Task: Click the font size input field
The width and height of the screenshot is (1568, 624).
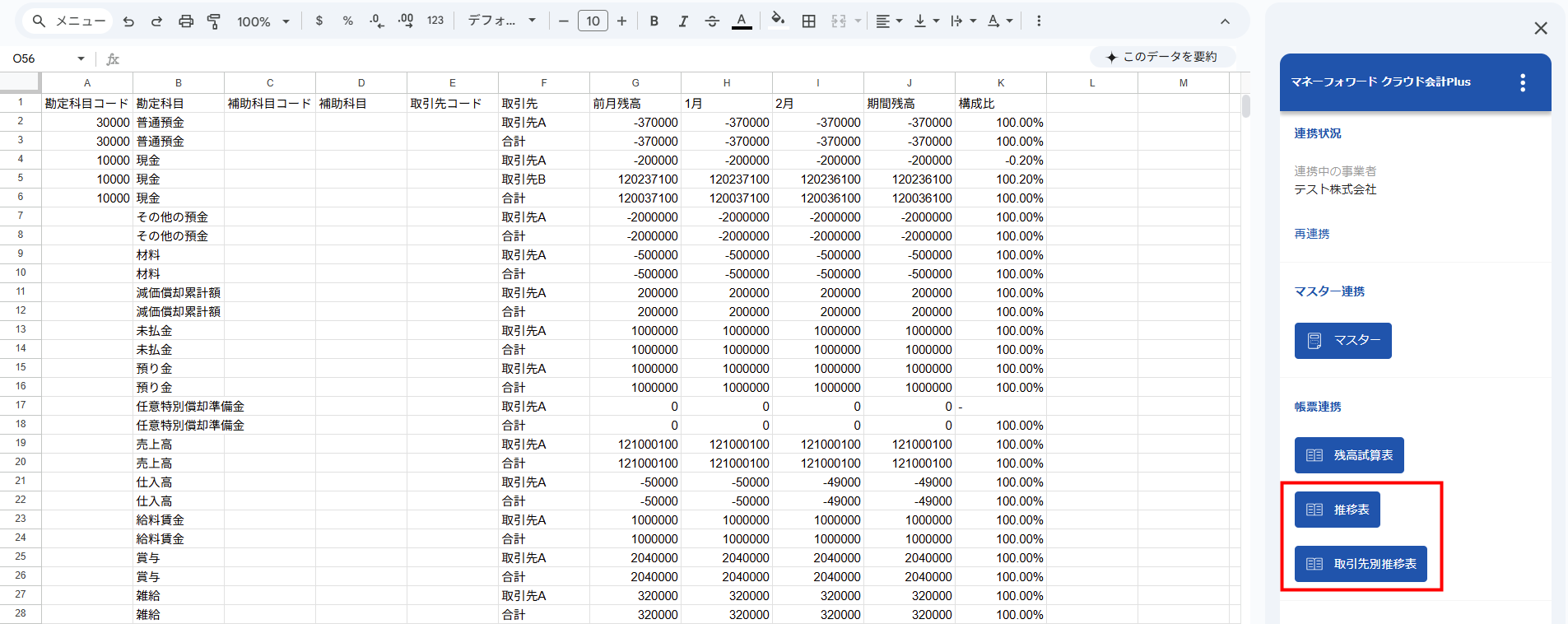Action: point(593,21)
